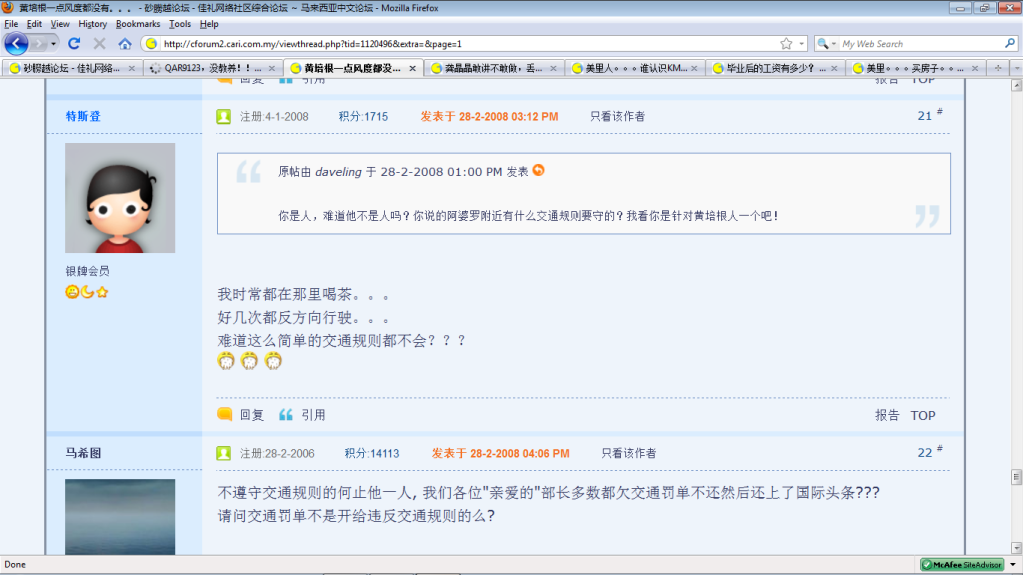Click the Stop loading X icon
Screen dimensions: 1023x575
[x=99, y=44]
